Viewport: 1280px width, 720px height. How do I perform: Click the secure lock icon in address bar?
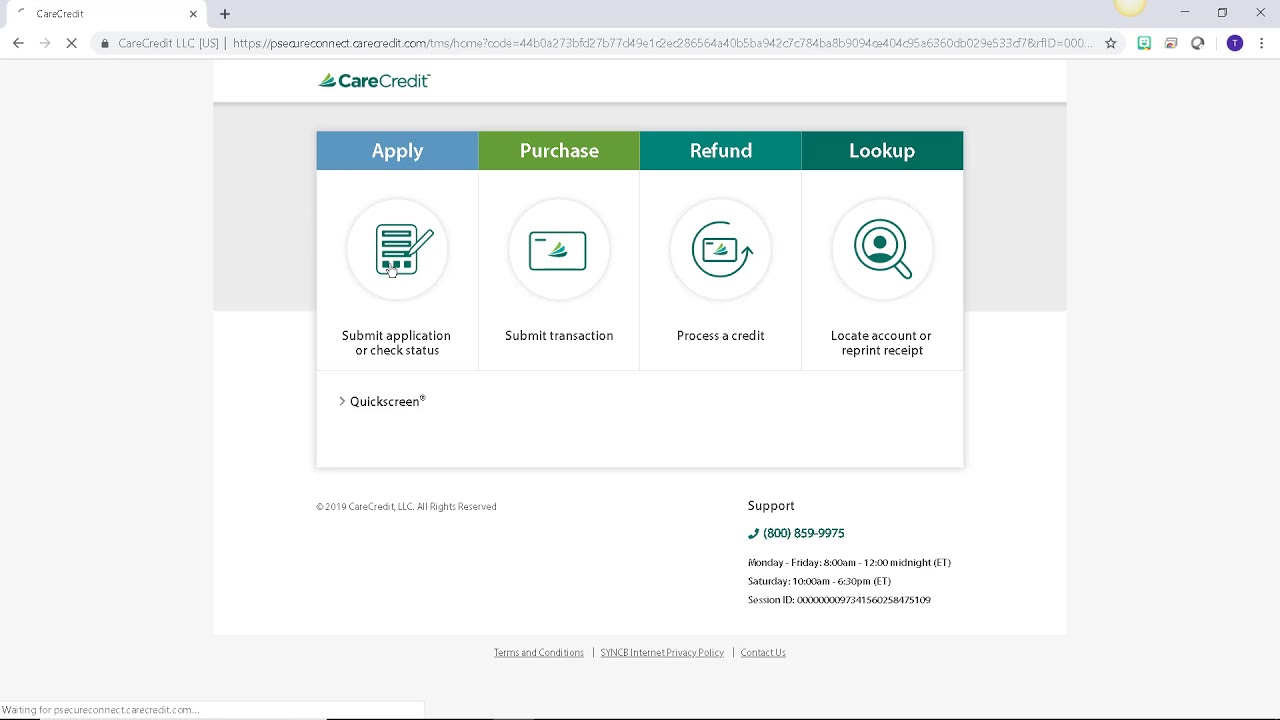coord(104,43)
